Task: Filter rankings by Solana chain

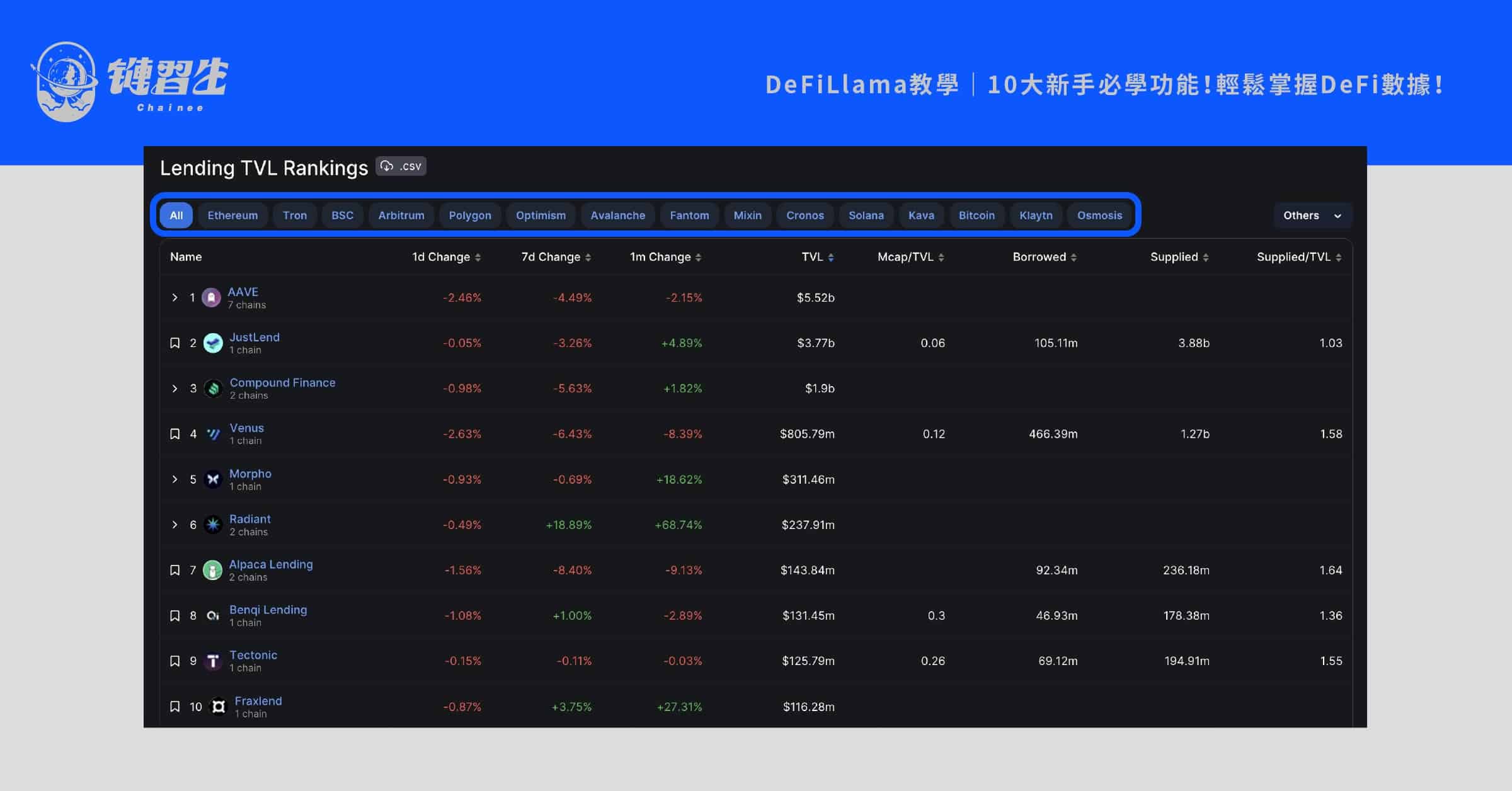Action: click(866, 215)
